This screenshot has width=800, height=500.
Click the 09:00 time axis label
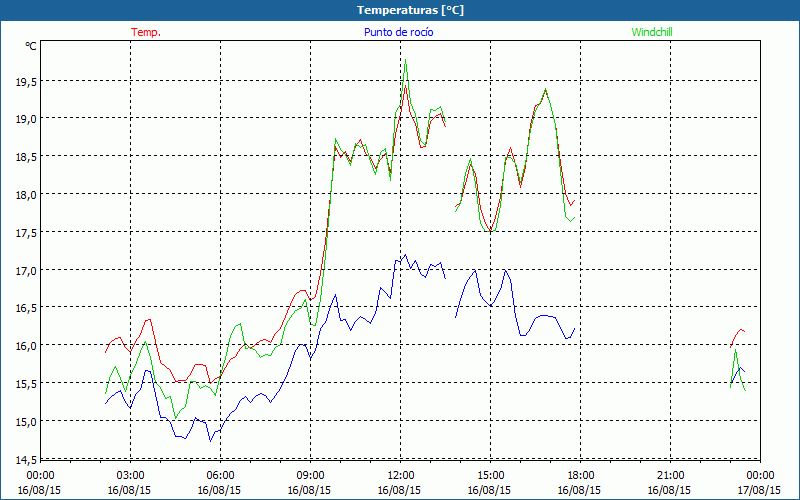(310, 476)
